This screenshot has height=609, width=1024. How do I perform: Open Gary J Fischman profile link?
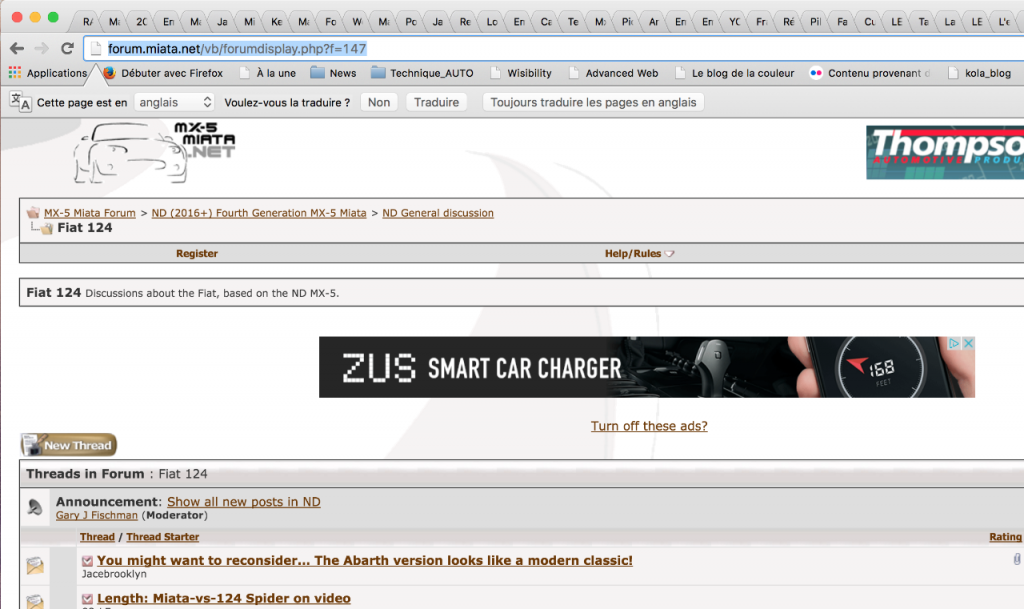(97, 516)
